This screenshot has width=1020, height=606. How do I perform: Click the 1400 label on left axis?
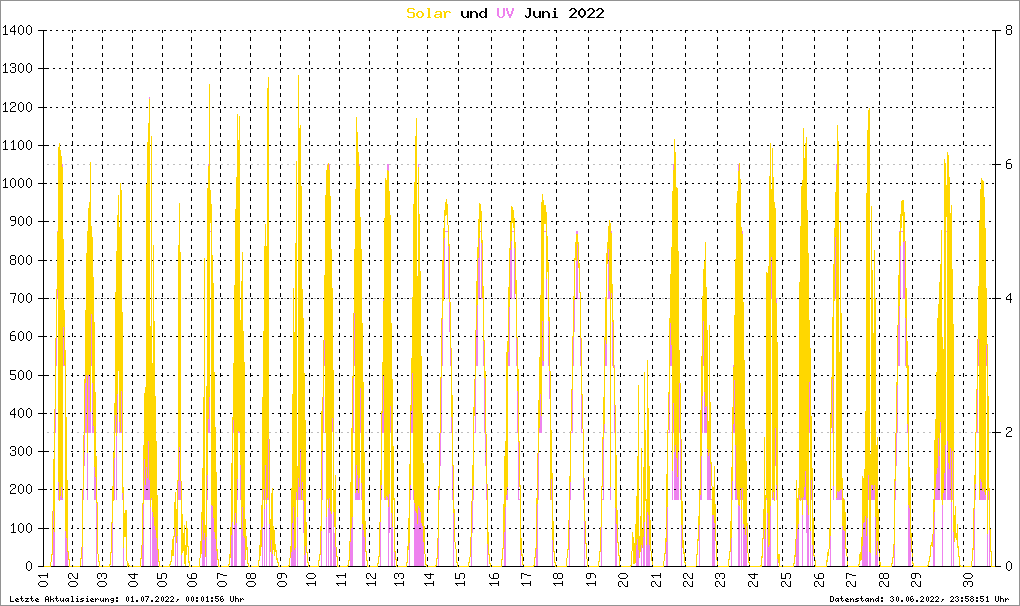click(x=19, y=31)
